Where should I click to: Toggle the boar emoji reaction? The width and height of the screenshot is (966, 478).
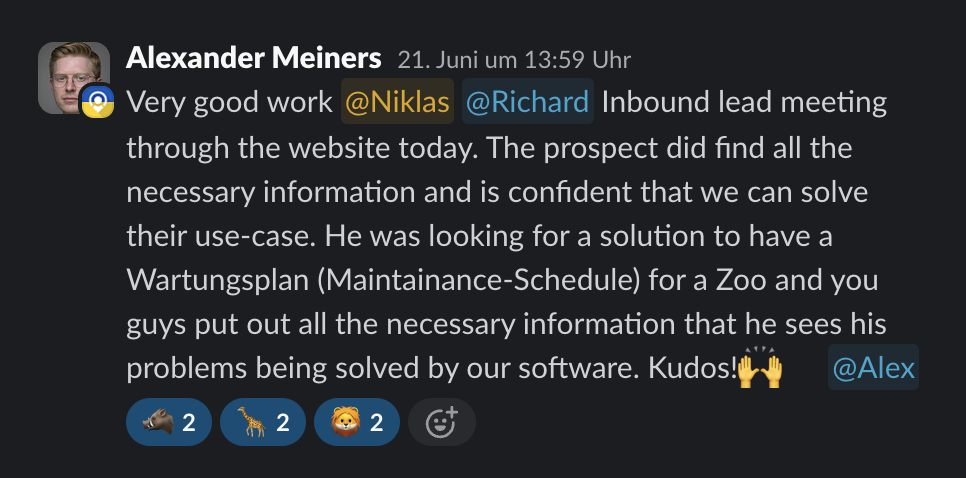pyautogui.click(x=167, y=423)
